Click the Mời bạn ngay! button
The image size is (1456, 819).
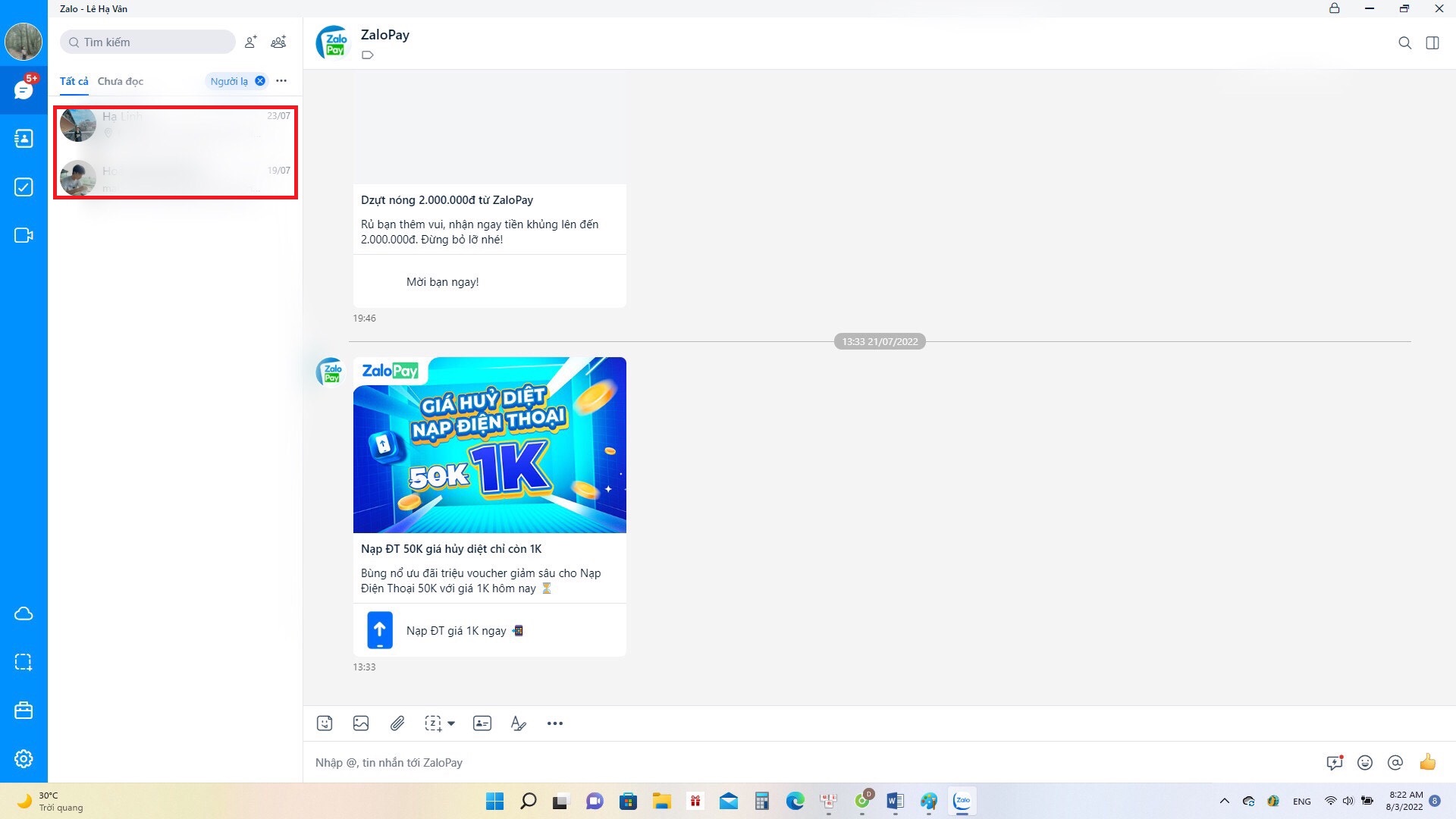point(490,281)
